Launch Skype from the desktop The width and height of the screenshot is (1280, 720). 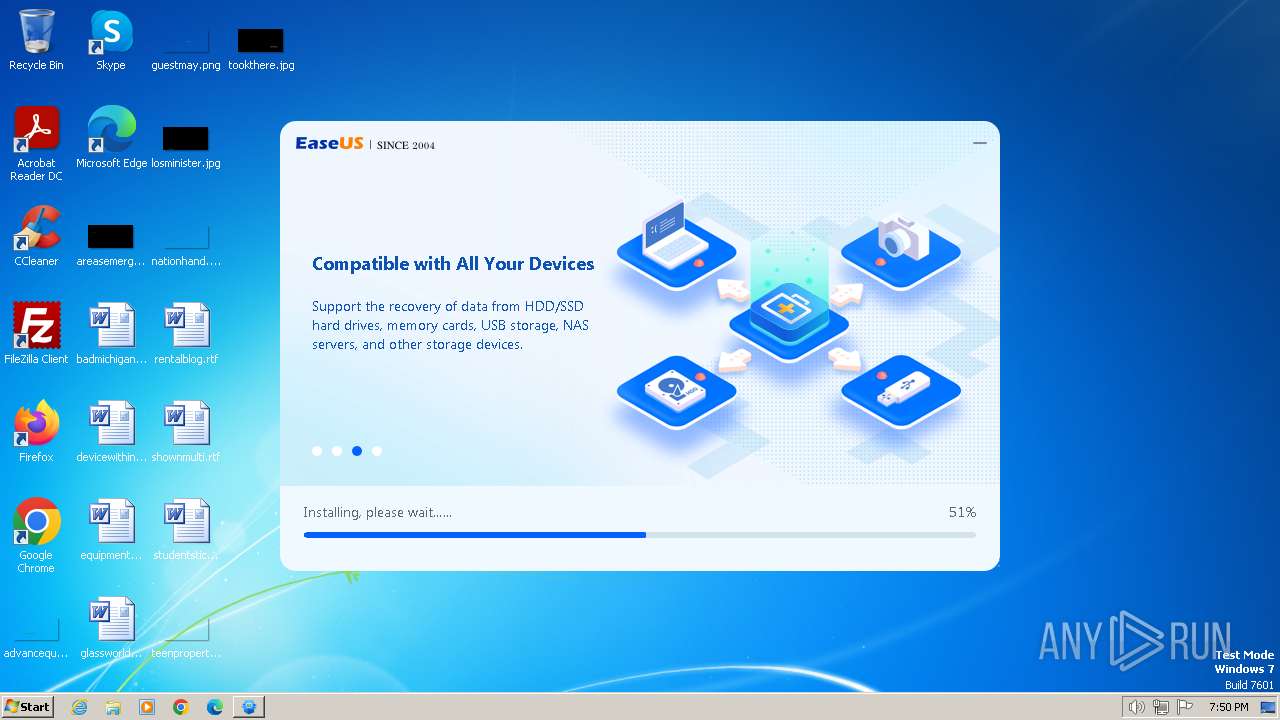click(110, 40)
